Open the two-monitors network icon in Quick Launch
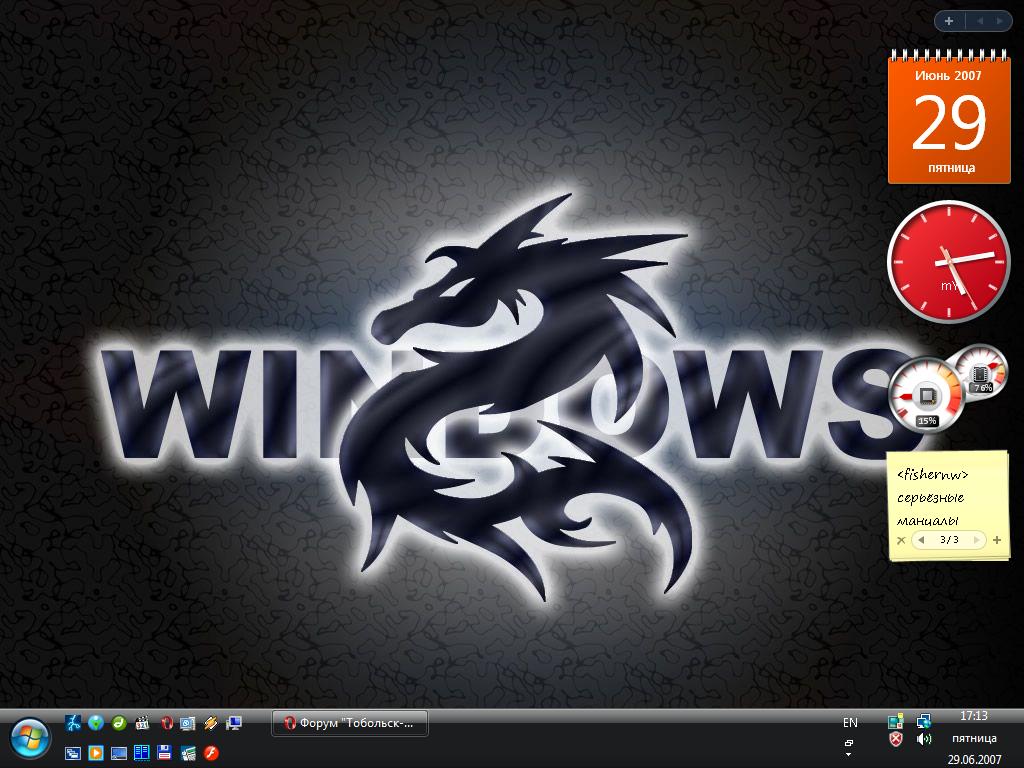This screenshot has height=768, width=1024. click(x=233, y=722)
